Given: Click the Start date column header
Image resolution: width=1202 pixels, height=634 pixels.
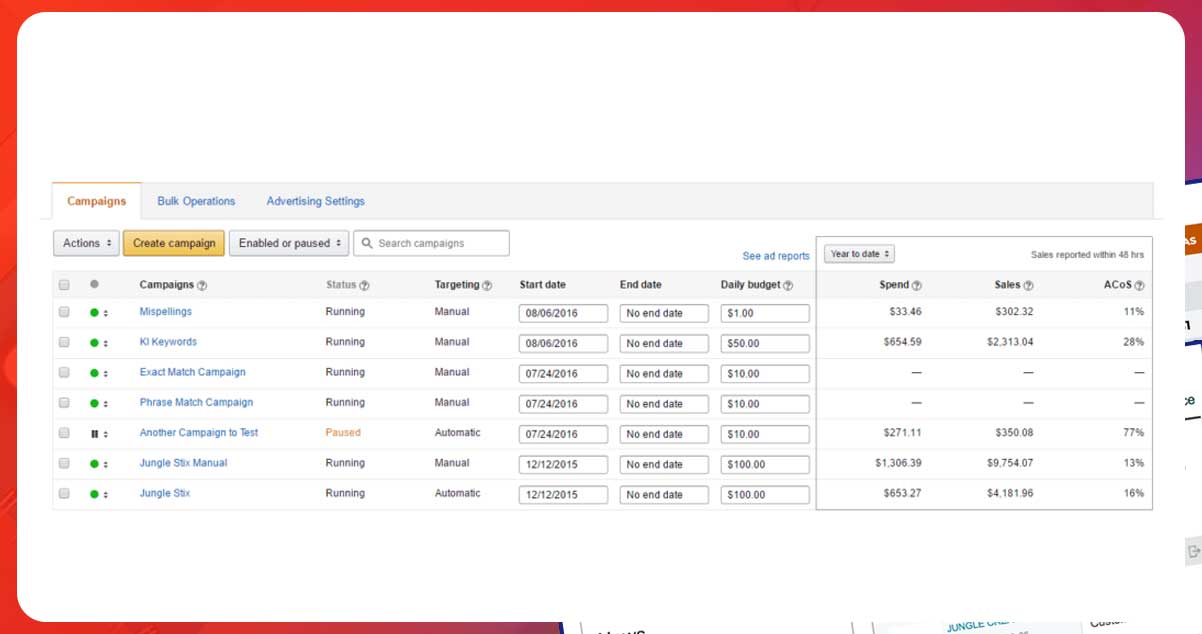Looking at the screenshot, I should (x=542, y=285).
